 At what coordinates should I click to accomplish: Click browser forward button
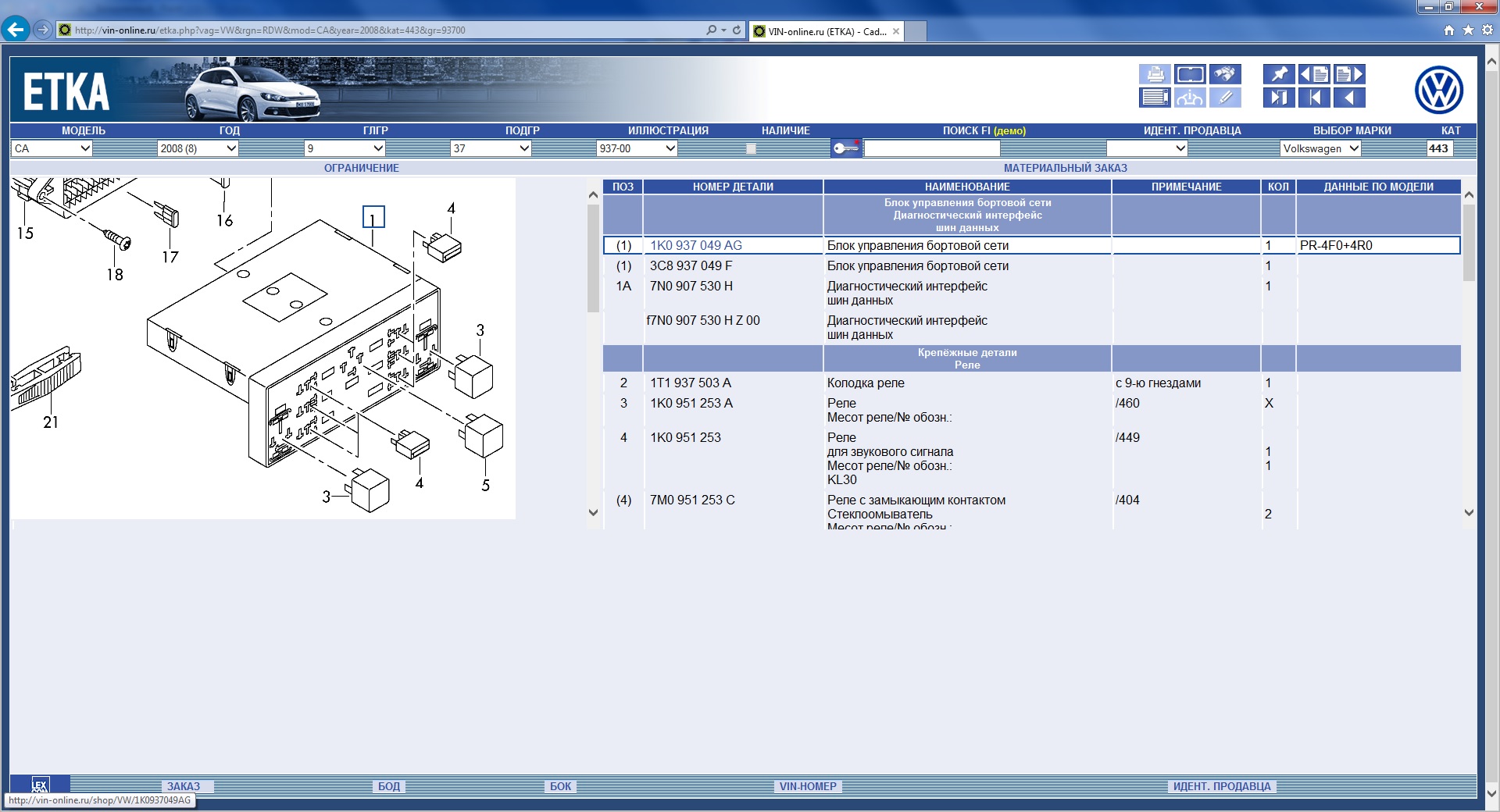[x=43, y=30]
